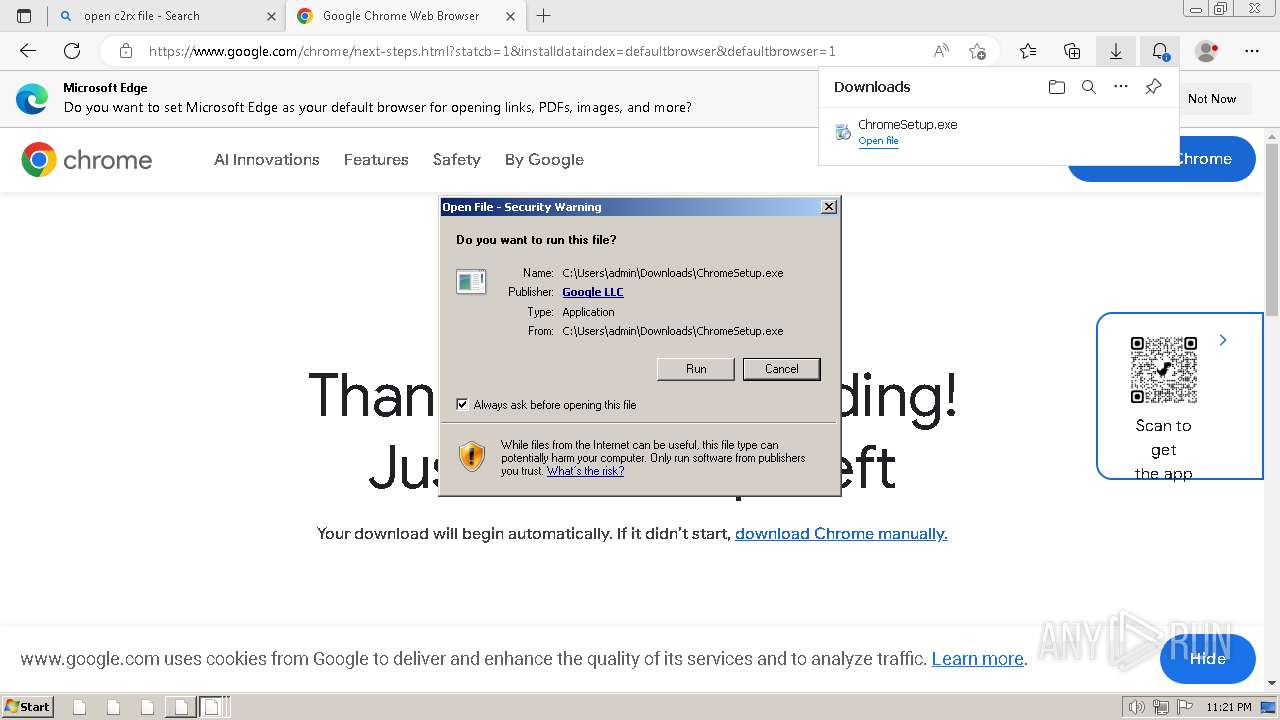Click the ChromeSetup.exe download icon
The image size is (1280, 720).
point(843,132)
